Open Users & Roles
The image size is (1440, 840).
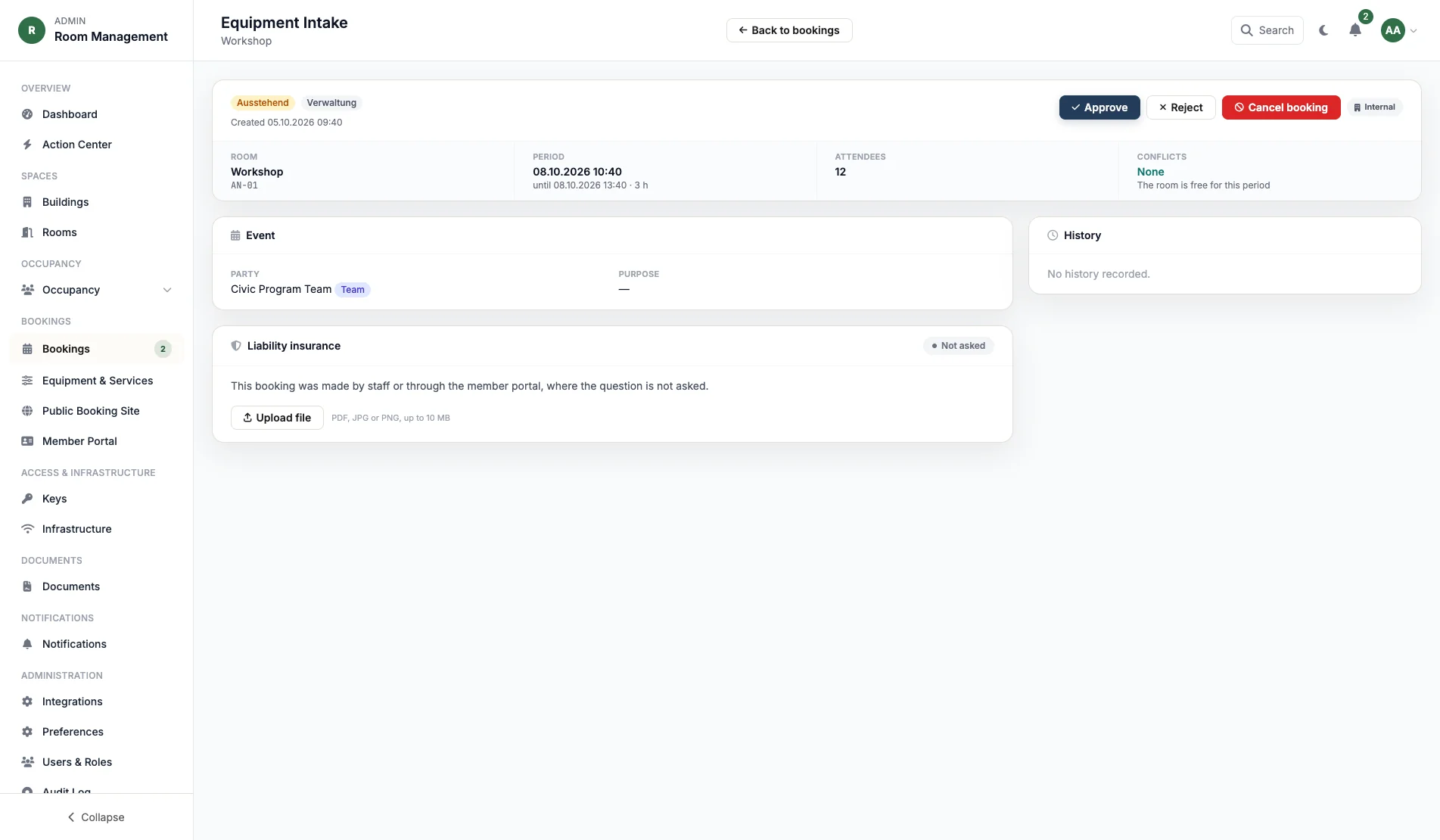[x=97, y=762]
